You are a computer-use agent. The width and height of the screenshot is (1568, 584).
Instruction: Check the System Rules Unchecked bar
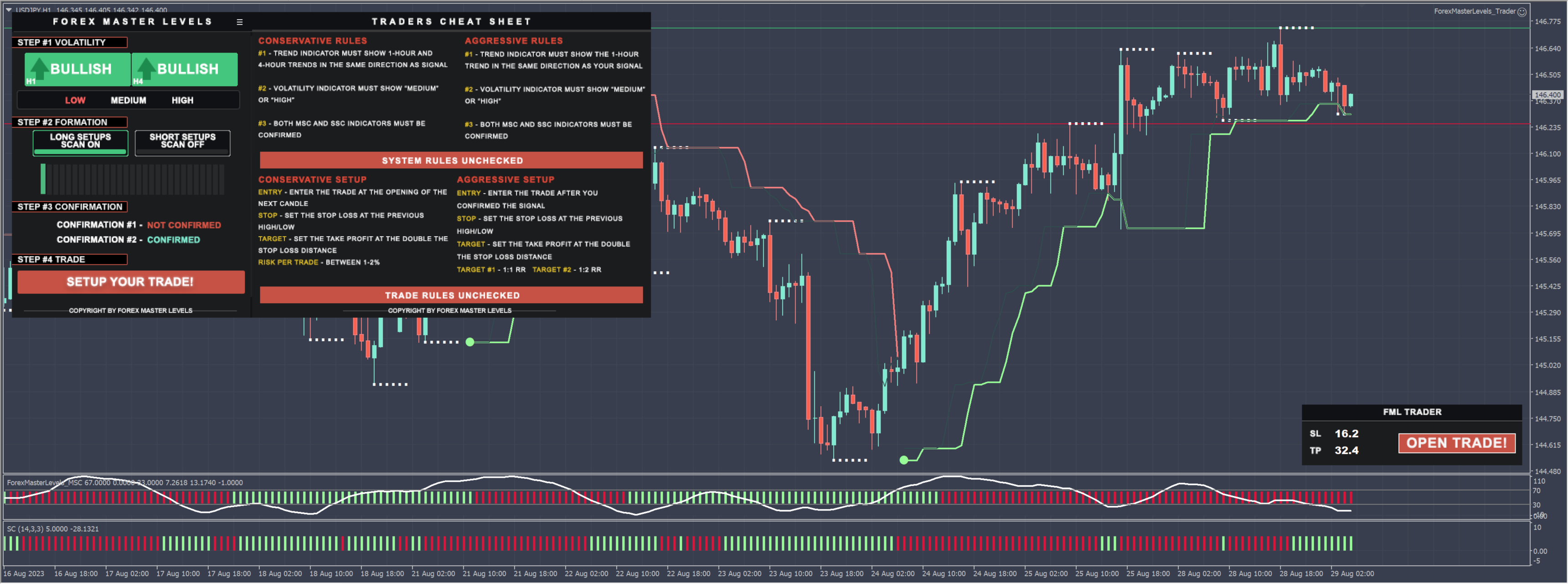click(x=451, y=161)
